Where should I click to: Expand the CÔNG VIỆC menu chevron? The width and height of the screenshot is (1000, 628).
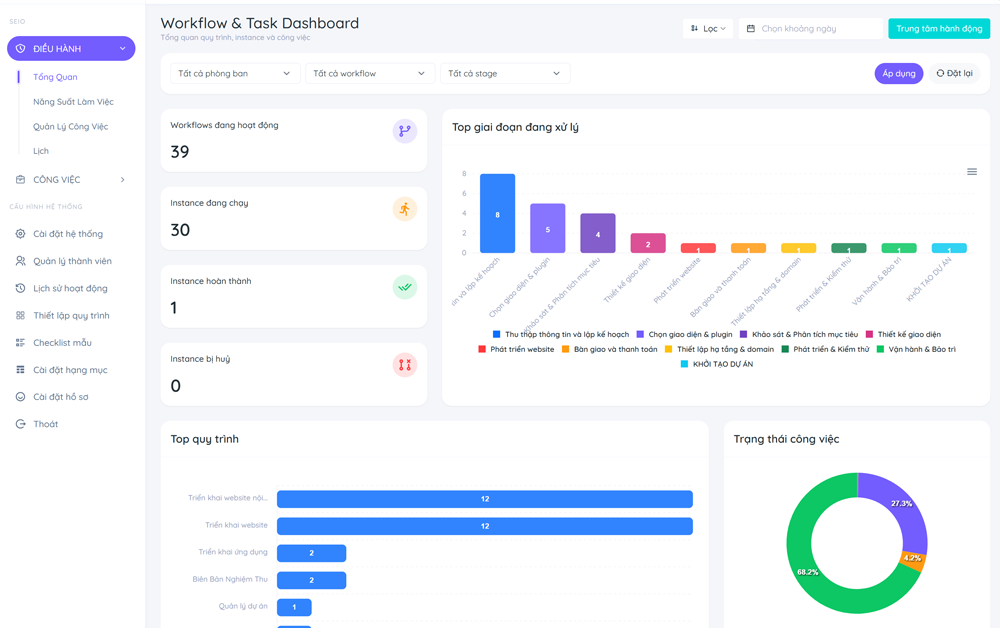pyautogui.click(x=122, y=180)
